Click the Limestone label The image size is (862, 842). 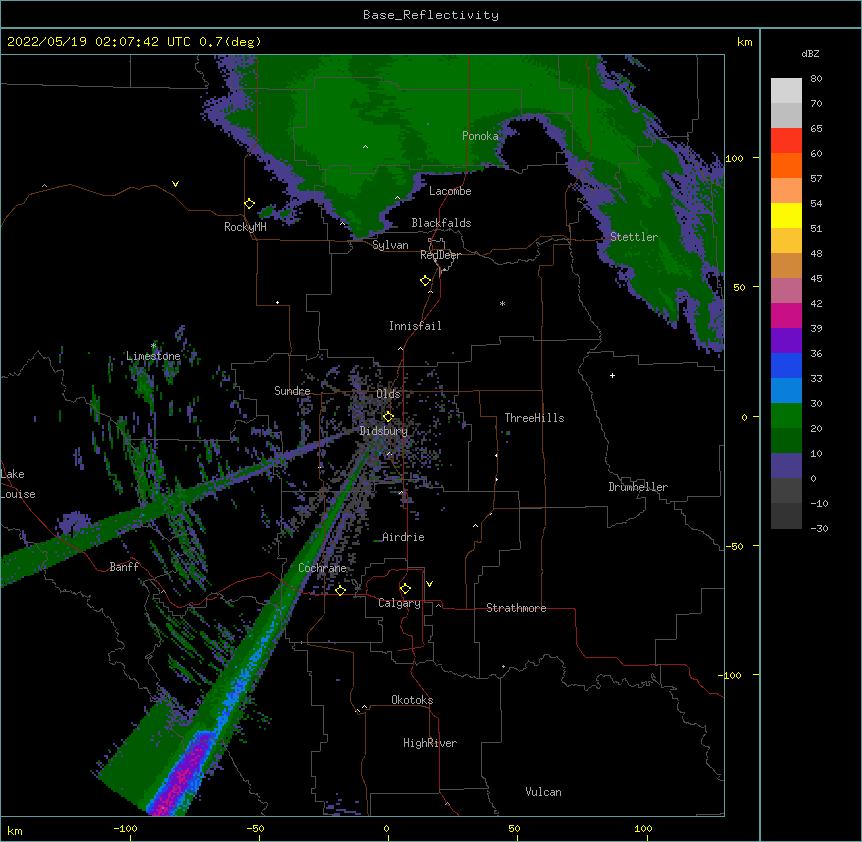point(153,356)
